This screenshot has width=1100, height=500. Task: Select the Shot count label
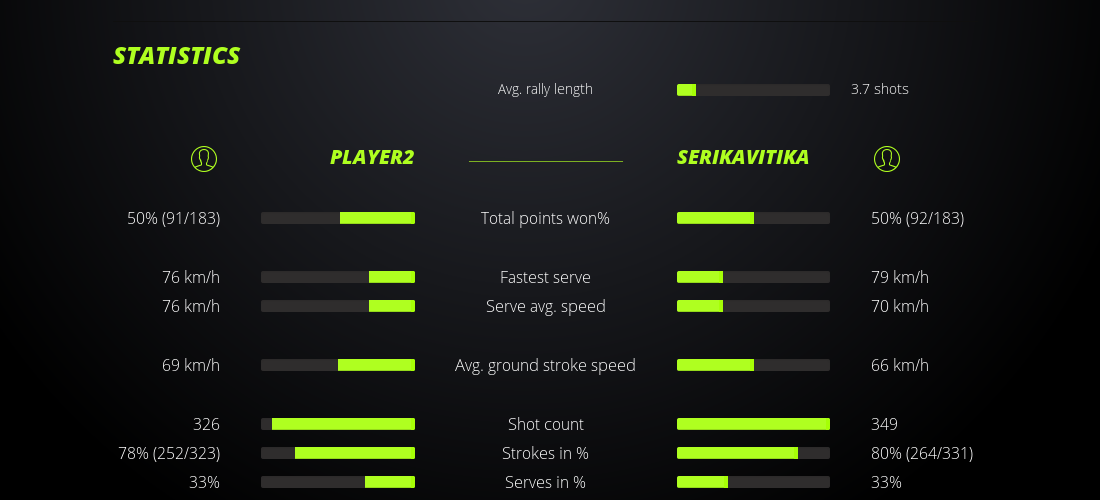point(545,424)
